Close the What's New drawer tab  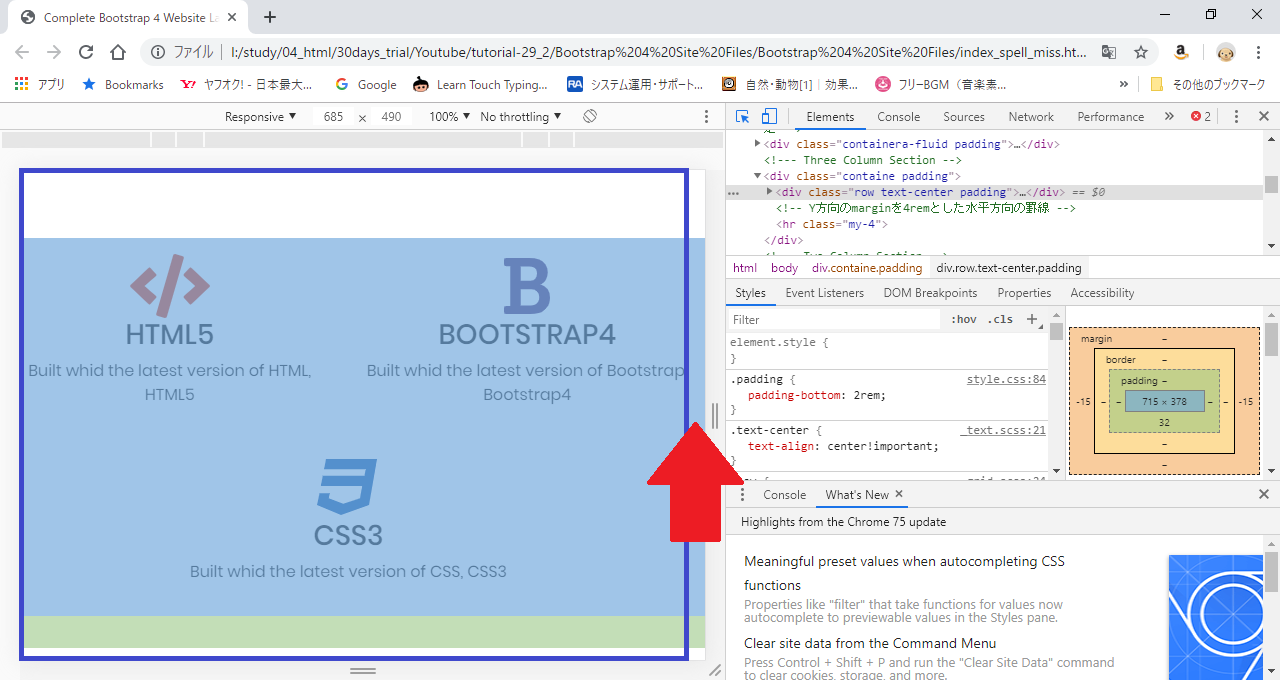[899, 494]
